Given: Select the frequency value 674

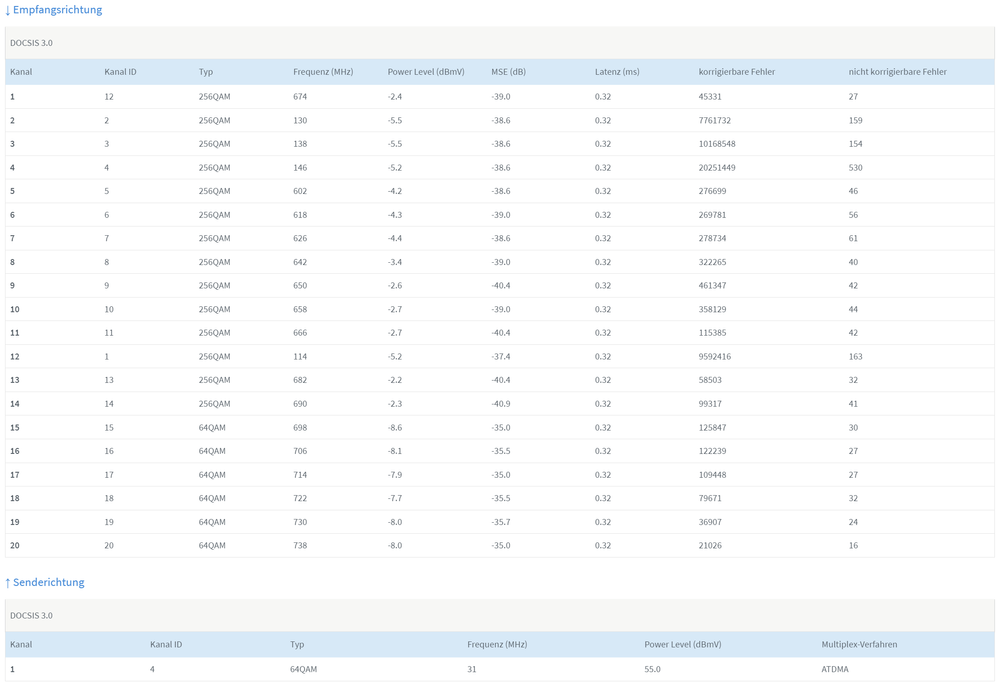Looking at the screenshot, I should 300,97.
